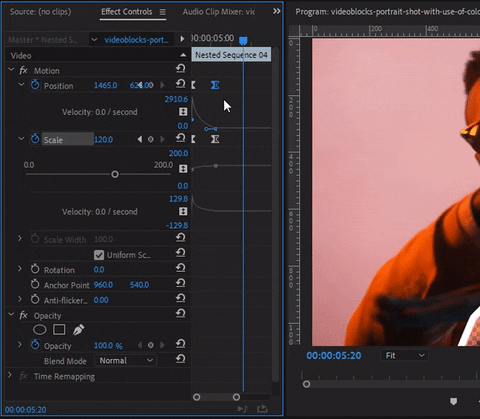Add or remove Opacity keyframe
The height and width of the screenshot is (419, 480).
tap(151, 345)
